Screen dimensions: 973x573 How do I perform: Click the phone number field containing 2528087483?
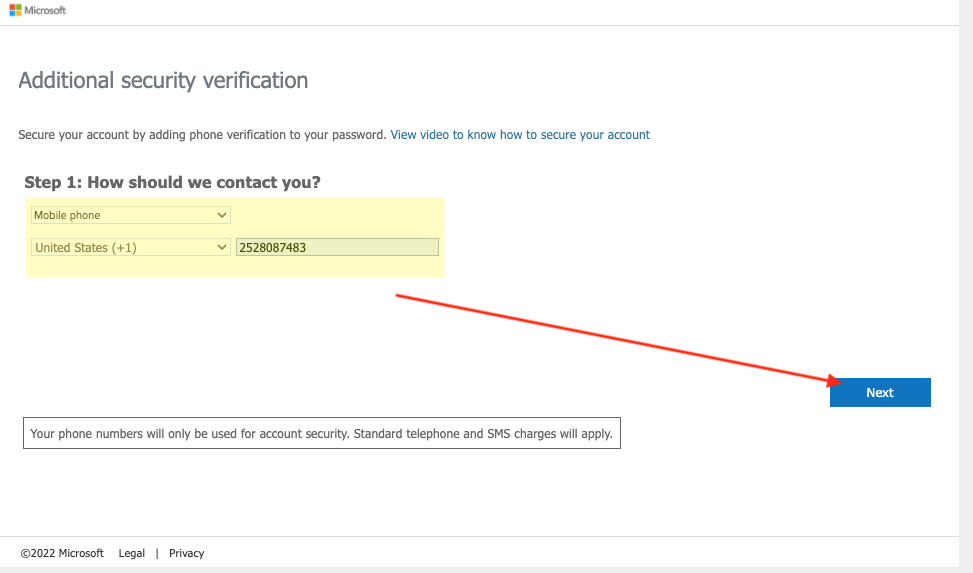point(337,248)
